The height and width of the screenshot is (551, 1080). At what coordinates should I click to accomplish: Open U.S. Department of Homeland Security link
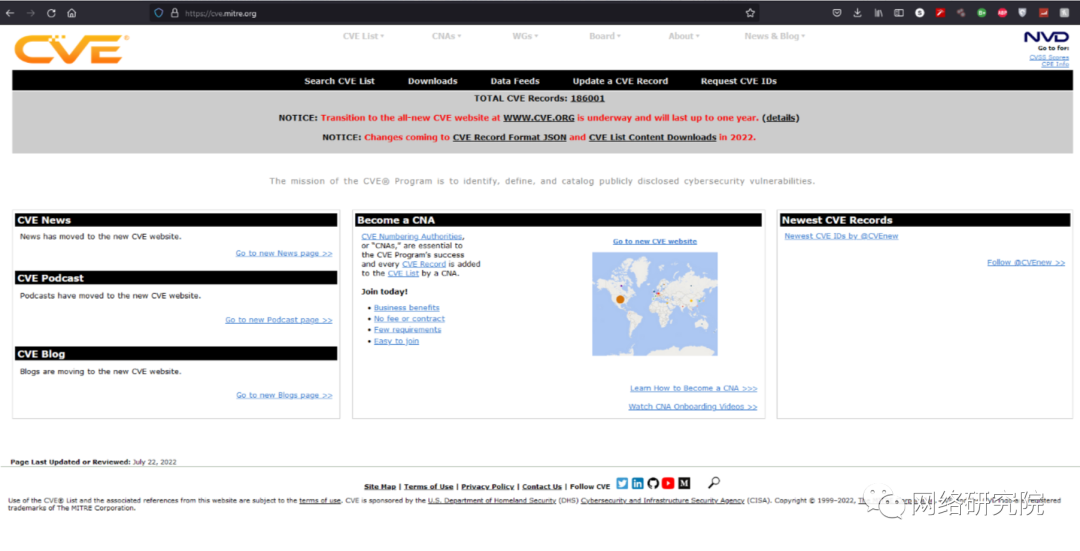coord(492,501)
